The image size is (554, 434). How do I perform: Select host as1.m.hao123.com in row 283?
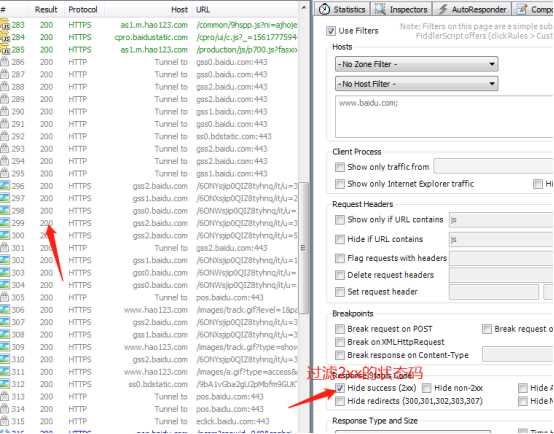tap(154, 25)
